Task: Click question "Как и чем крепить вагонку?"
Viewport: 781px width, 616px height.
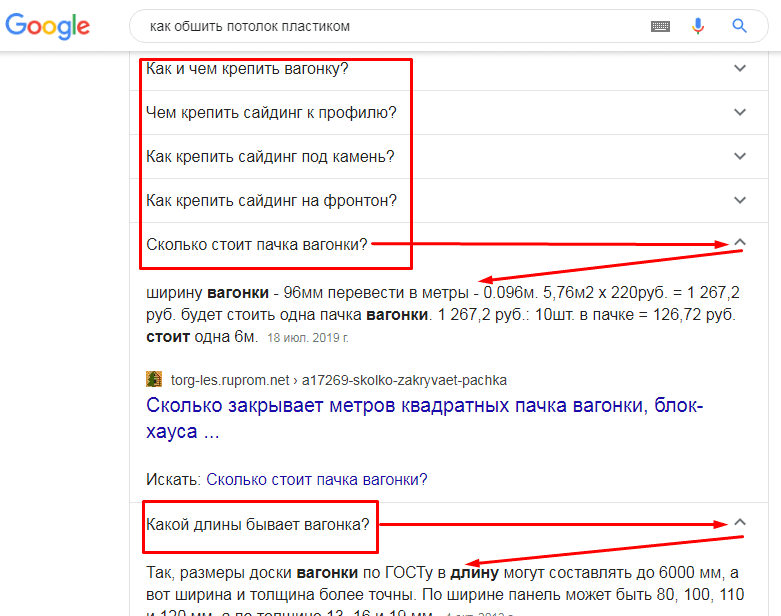Action: pyautogui.click(x=247, y=69)
